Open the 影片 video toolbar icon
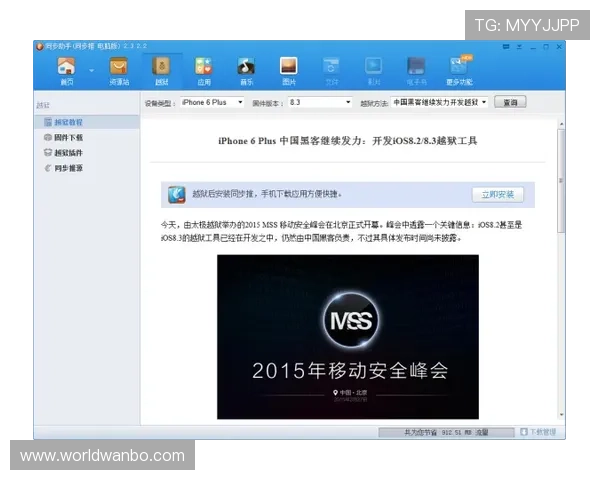This screenshot has width=600, height=480. pyautogui.click(x=374, y=71)
